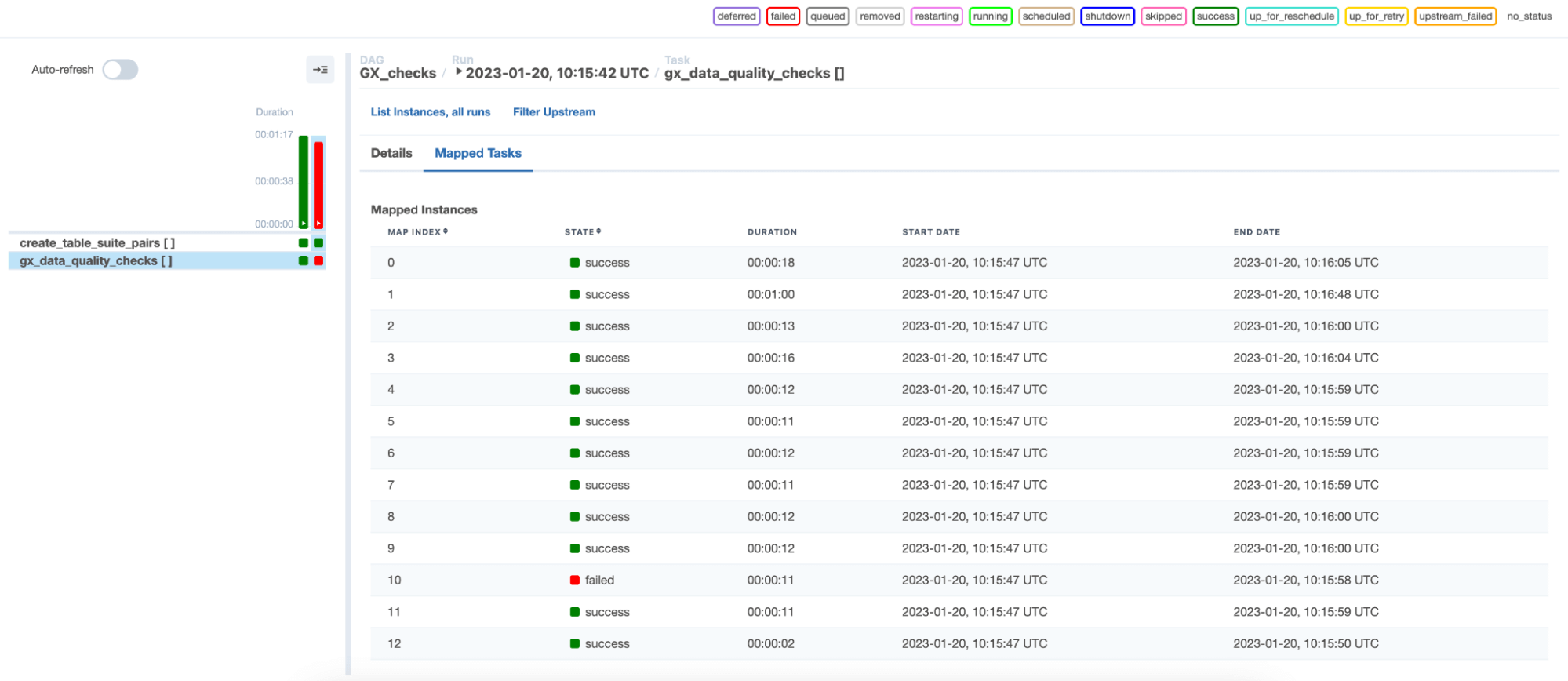
Task: Sort mapped instances by STATE column
Action: point(583,232)
